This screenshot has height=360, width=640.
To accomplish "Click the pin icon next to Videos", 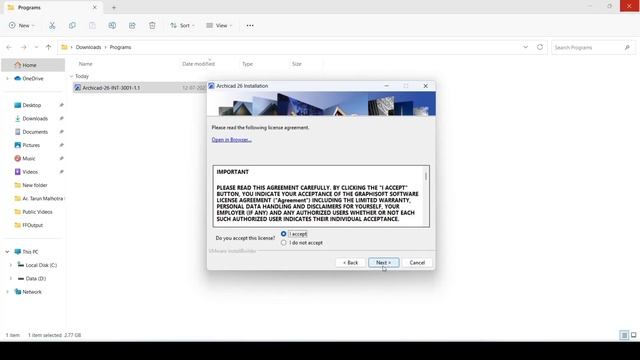I will [x=61, y=172].
